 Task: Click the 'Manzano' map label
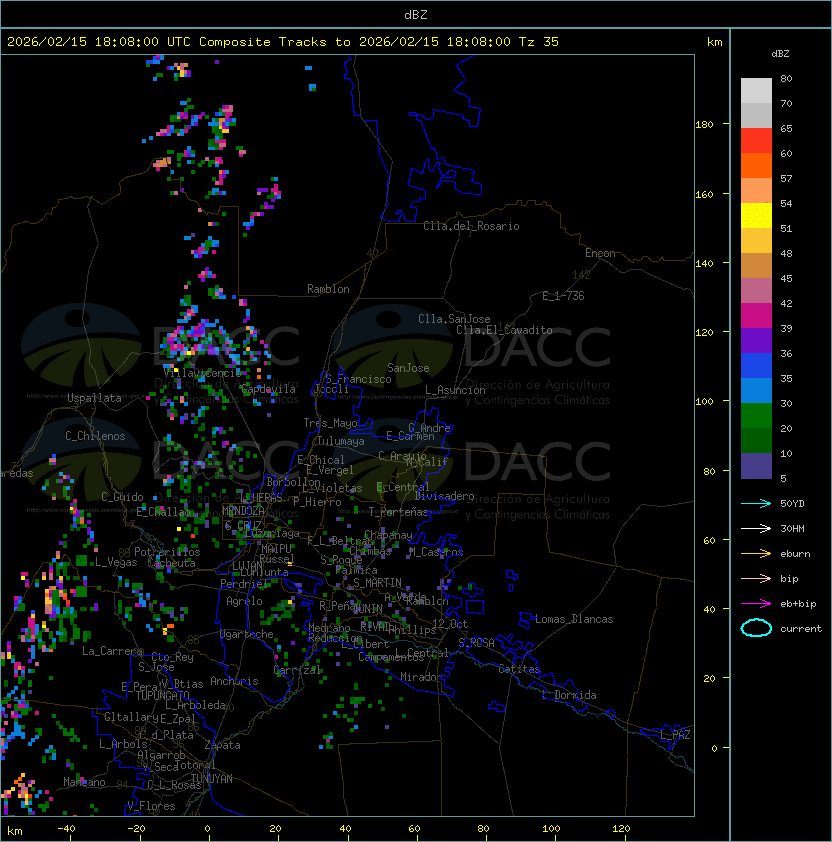[x=84, y=782]
